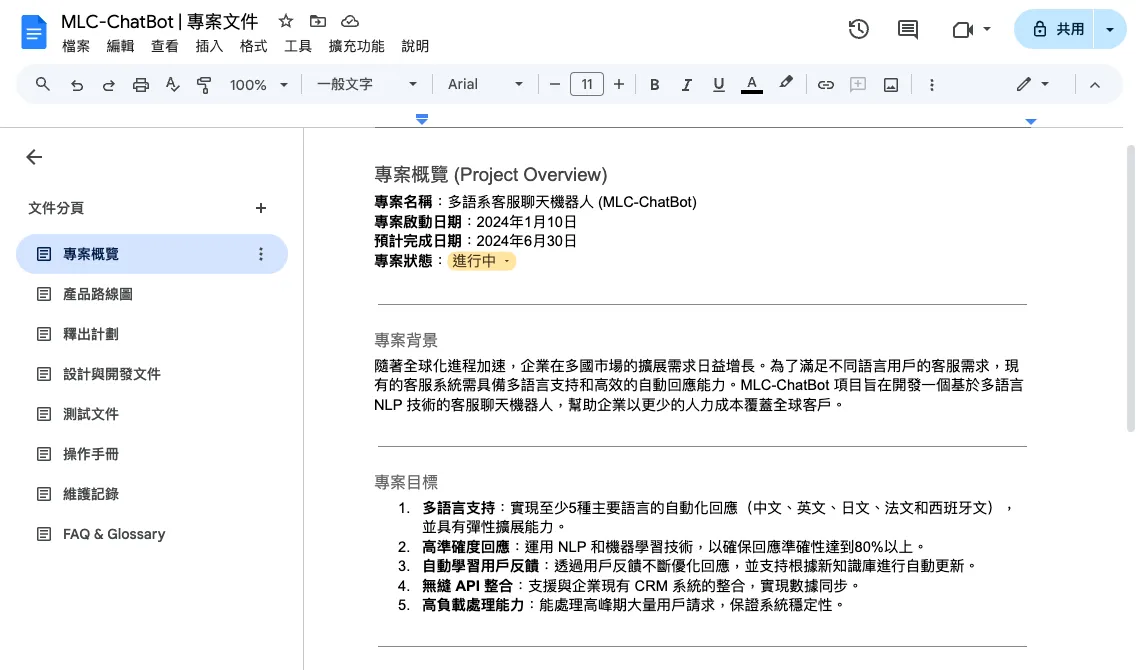
Task: Click the document title MLC-ChatBot
Action: point(159,22)
